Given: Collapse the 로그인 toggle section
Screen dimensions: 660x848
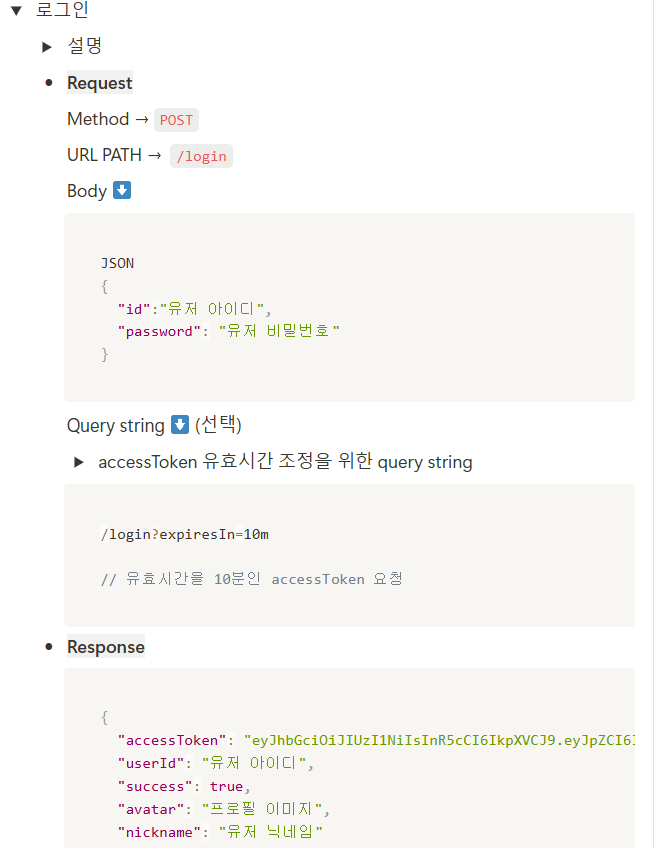Looking at the screenshot, I should coord(16,10).
